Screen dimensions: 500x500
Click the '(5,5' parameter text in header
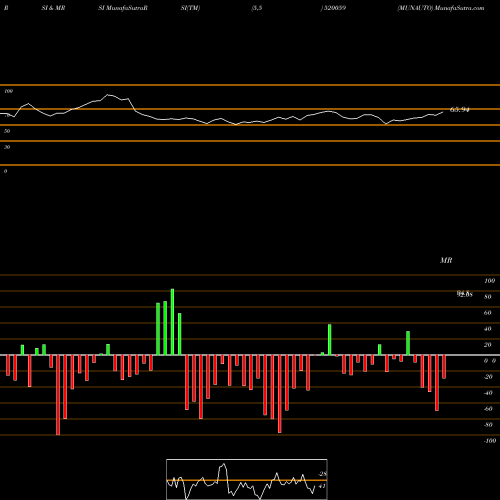[257, 8]
